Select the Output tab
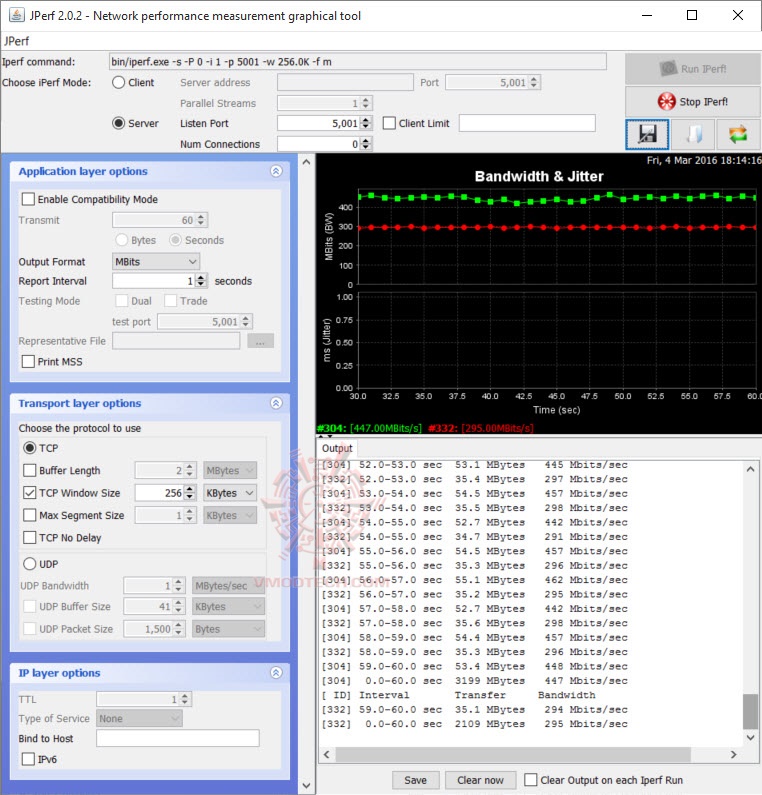 pos(337,448)
